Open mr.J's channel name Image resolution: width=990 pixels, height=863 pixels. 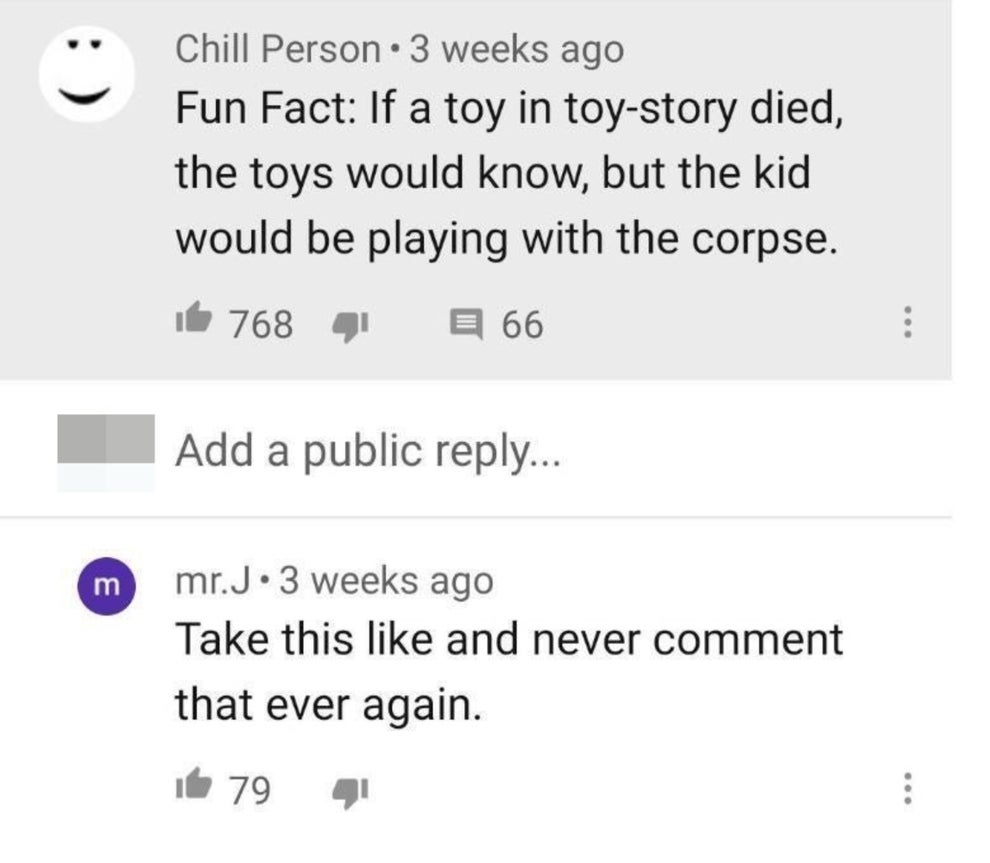[x=214, y=580]
